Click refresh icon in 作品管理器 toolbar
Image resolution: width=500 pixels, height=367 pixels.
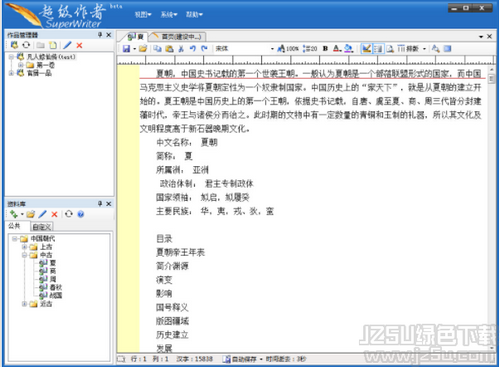tap(26, 45)
